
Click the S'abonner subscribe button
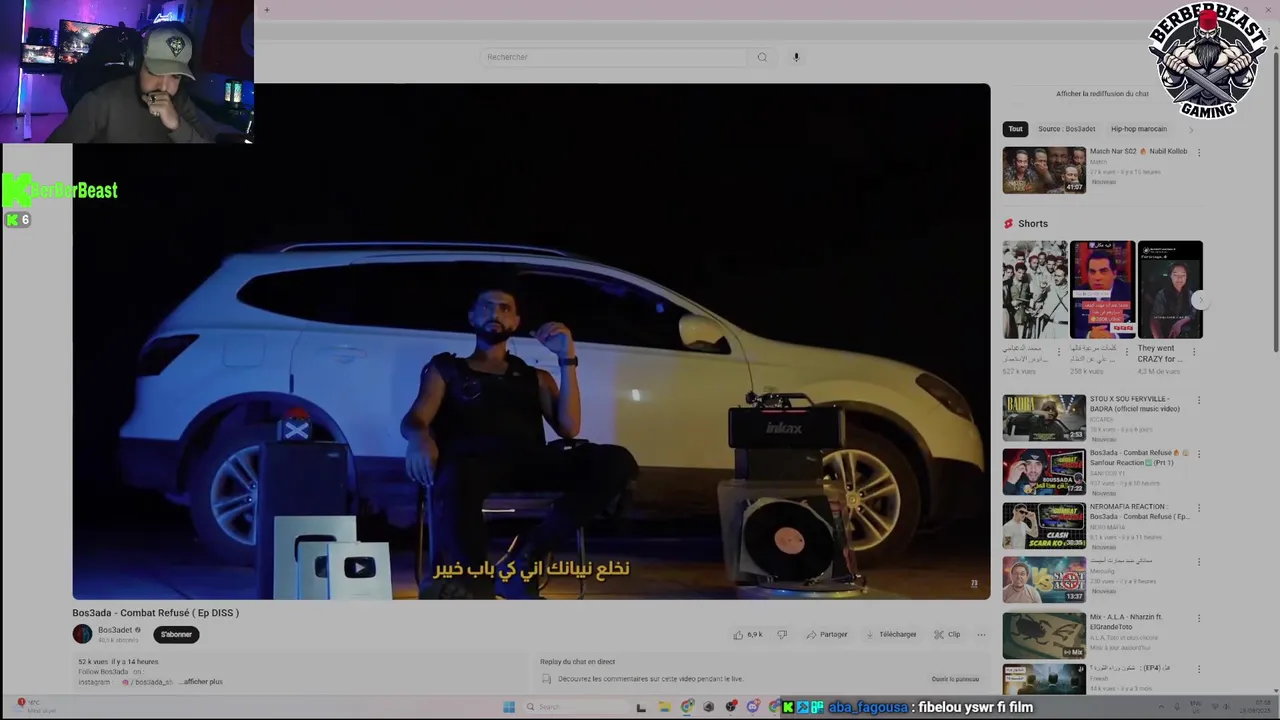[x=176, y=634]
